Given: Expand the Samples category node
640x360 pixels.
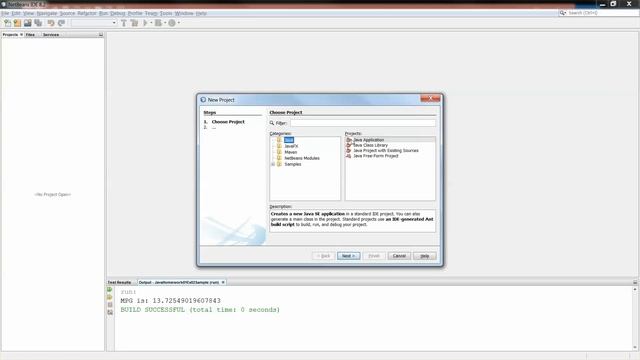Looking at the screenshot, I should 273,164.
